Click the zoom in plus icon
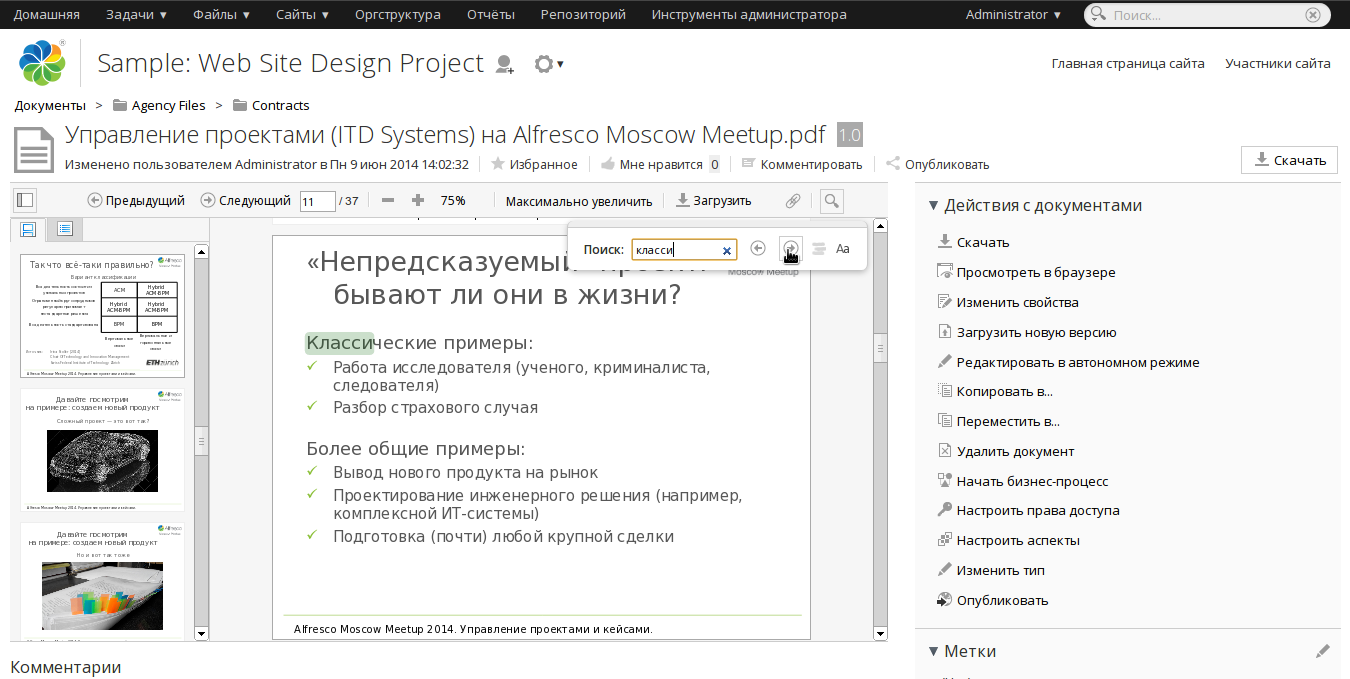Screen dimensions: 1350x679 click(x=418, y=200)
